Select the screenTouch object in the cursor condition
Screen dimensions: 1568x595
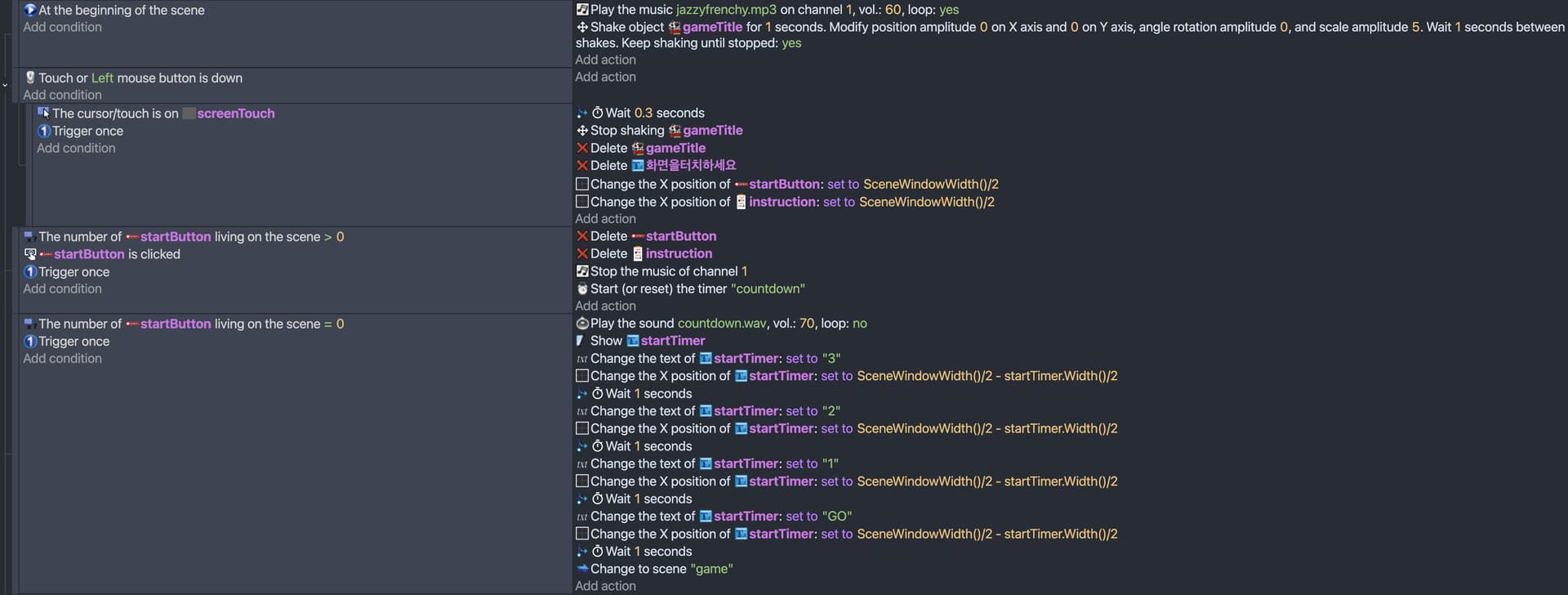click(229, 114)
